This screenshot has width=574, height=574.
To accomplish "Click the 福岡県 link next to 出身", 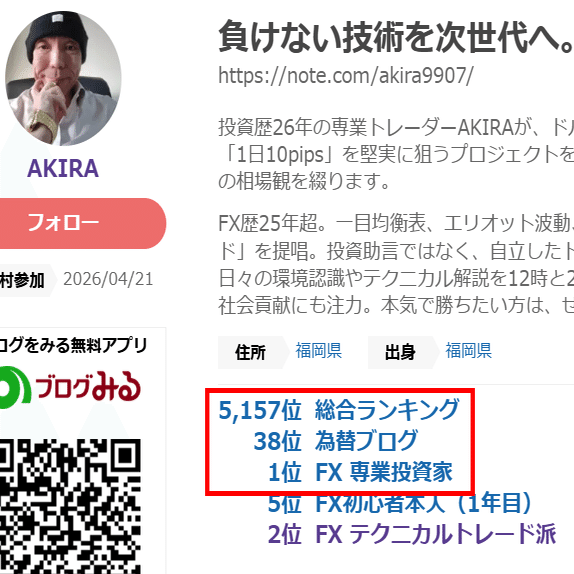I will click(x=468, y=351).
